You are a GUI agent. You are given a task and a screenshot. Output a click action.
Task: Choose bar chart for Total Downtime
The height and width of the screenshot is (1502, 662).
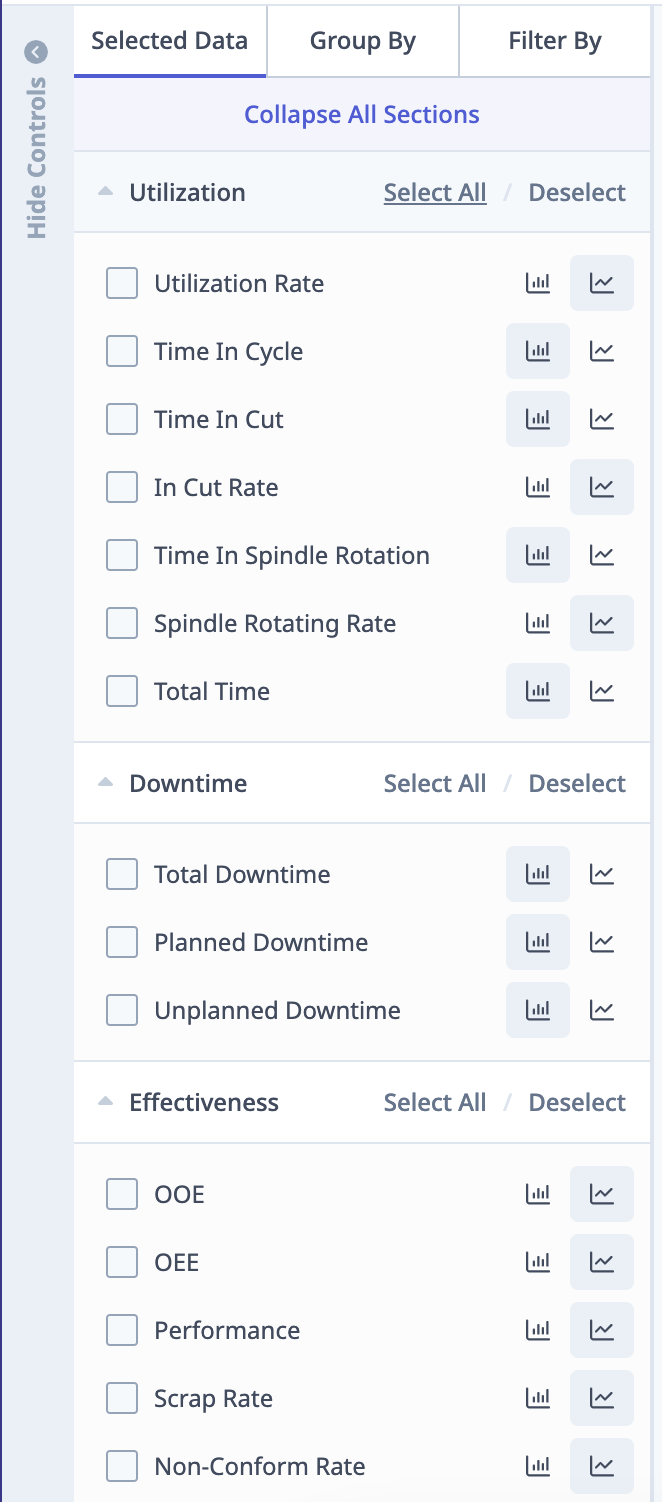(x=538, y=874)
